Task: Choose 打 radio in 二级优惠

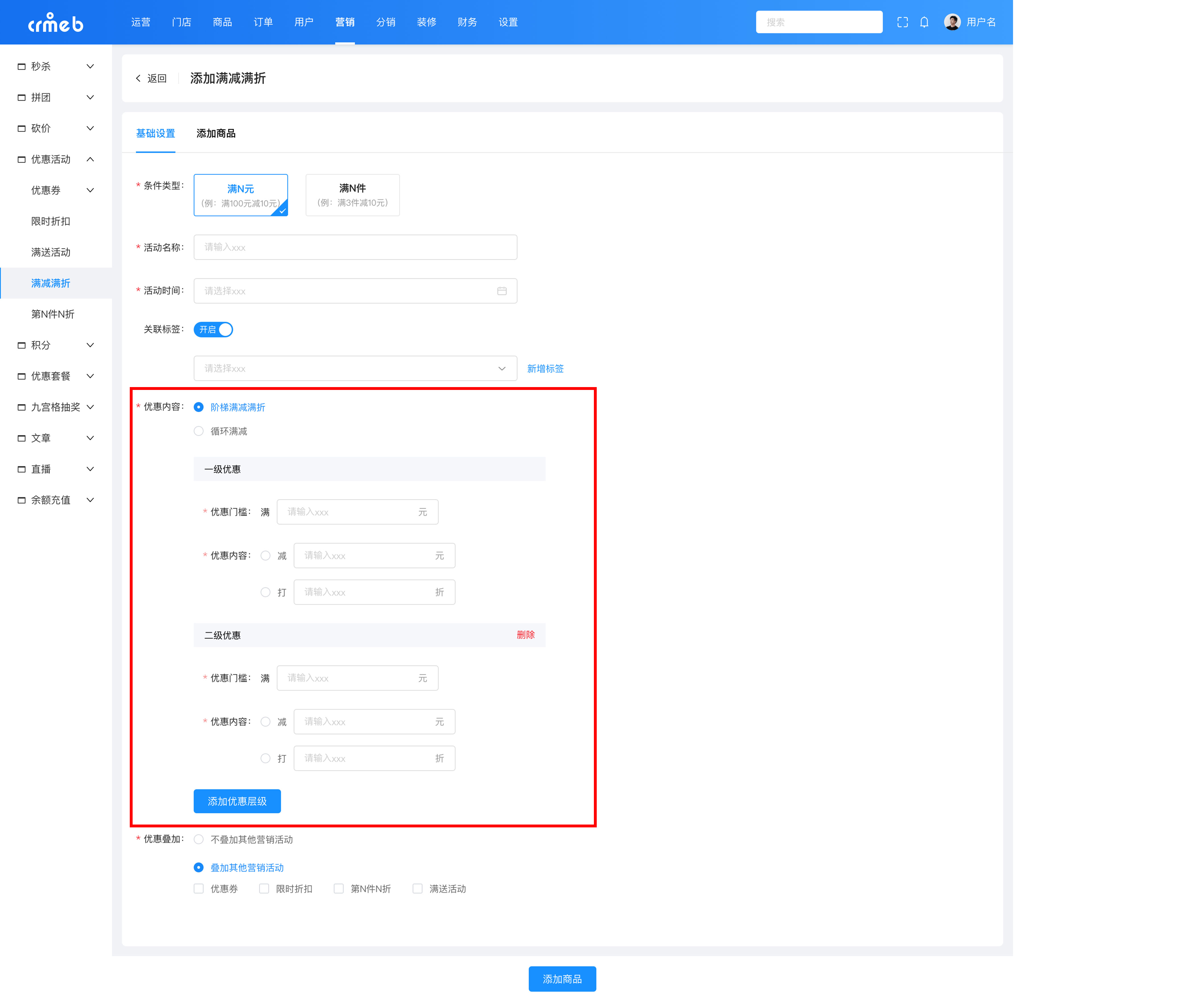Action: (x=266, y=759)
